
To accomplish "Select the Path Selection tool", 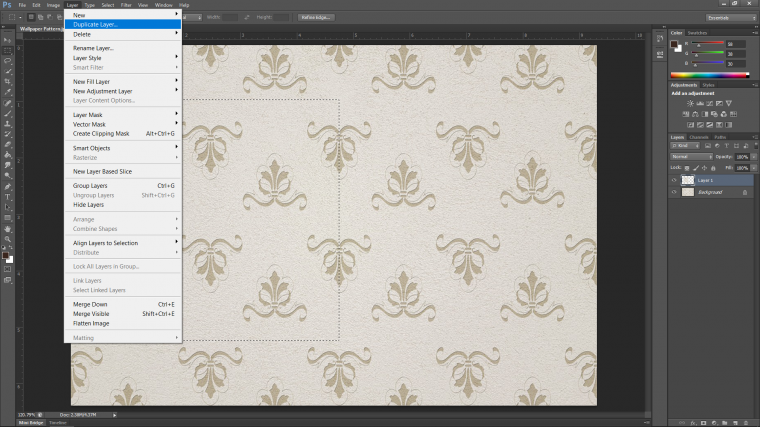I will (x=7, y=207).
